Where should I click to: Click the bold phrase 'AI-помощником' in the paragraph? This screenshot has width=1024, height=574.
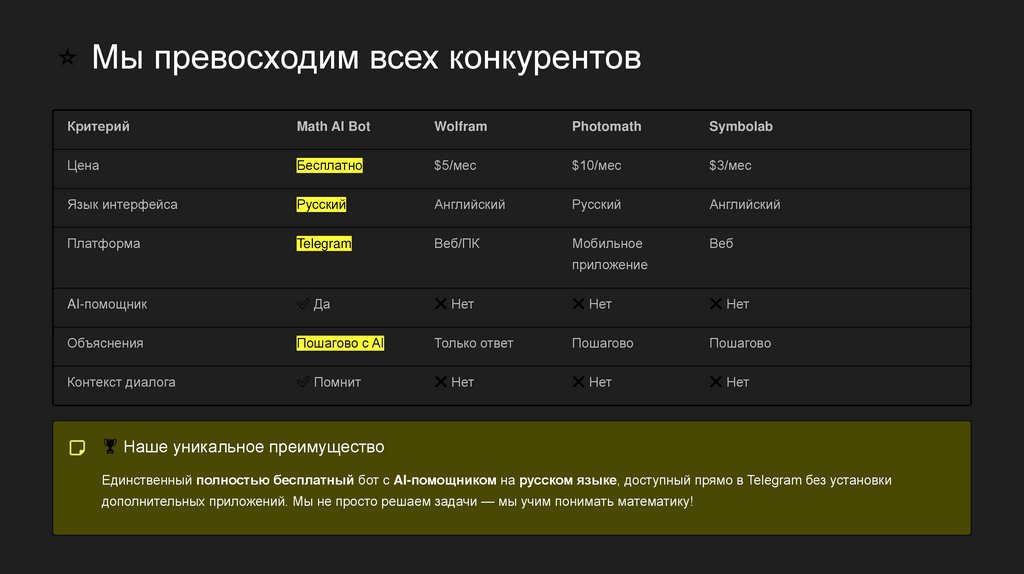(x=445, y=480)
